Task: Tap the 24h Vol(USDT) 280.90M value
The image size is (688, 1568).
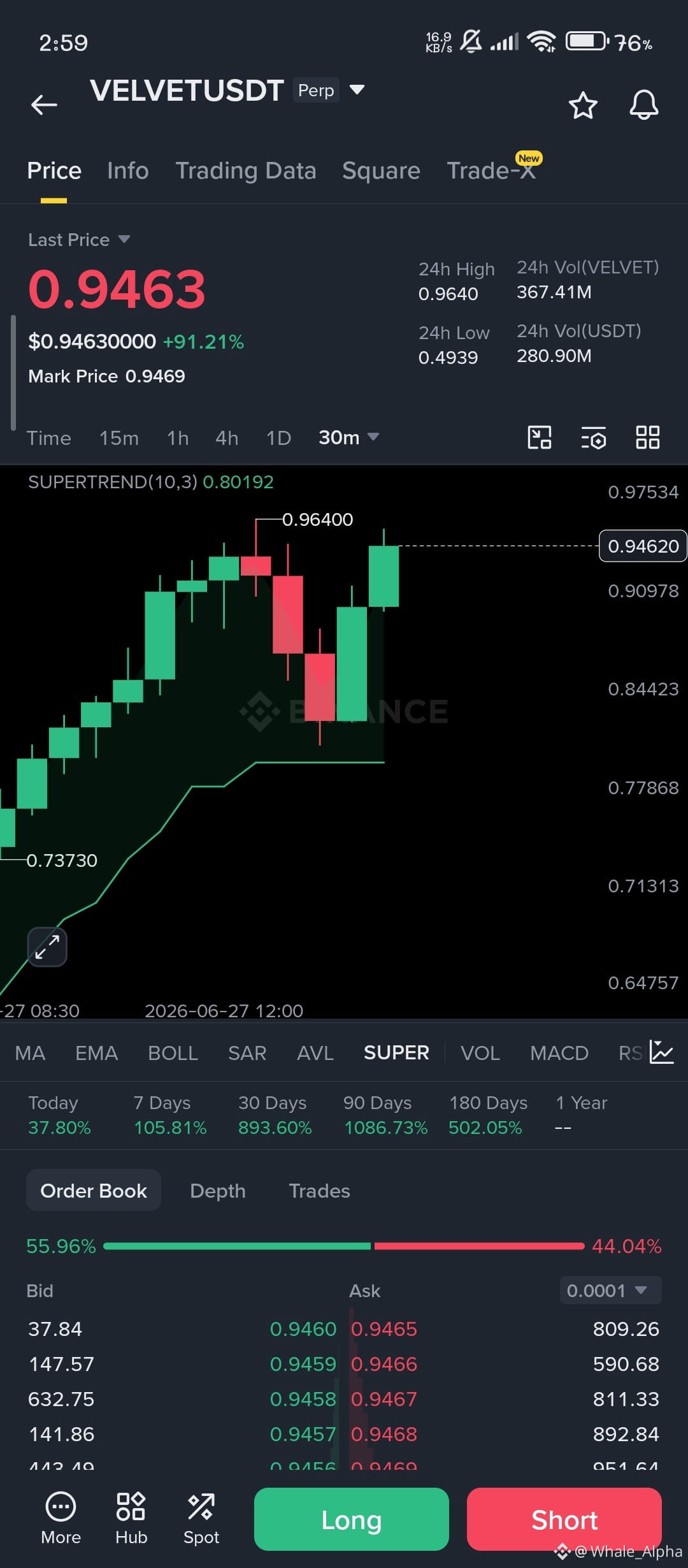Action: (x=554, y=356)
